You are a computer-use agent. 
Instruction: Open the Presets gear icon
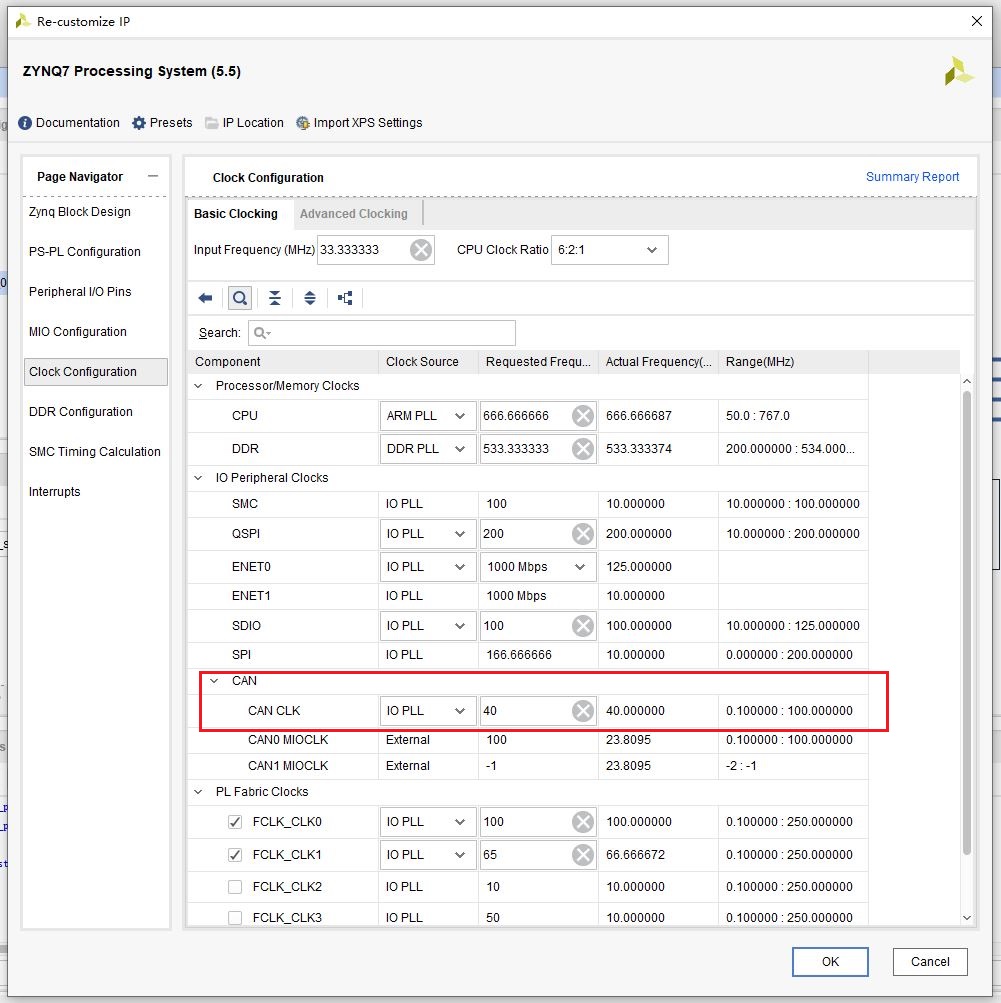[139, 123]
